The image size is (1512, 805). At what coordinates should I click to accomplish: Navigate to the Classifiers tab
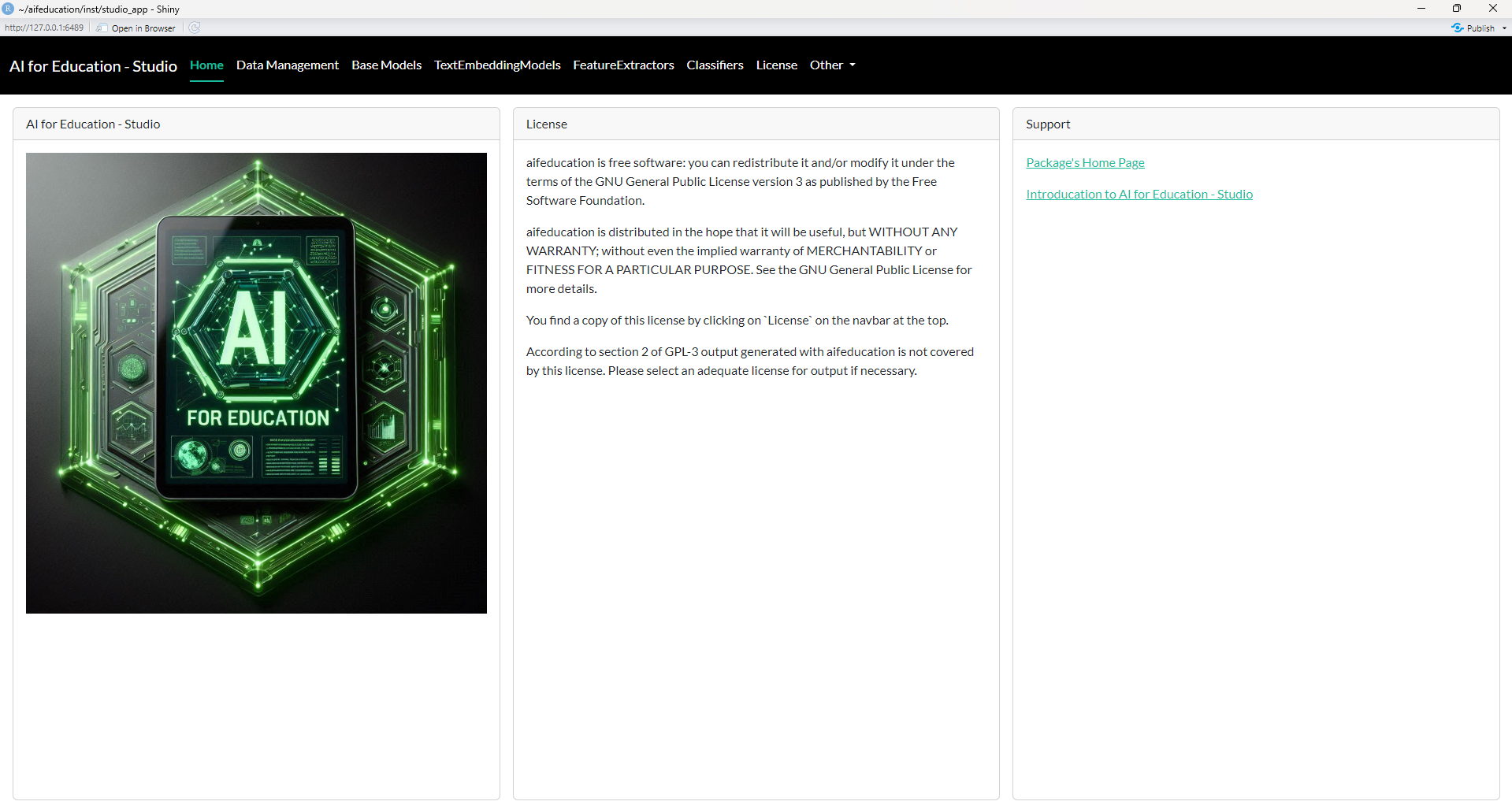[x=715, y=65]
